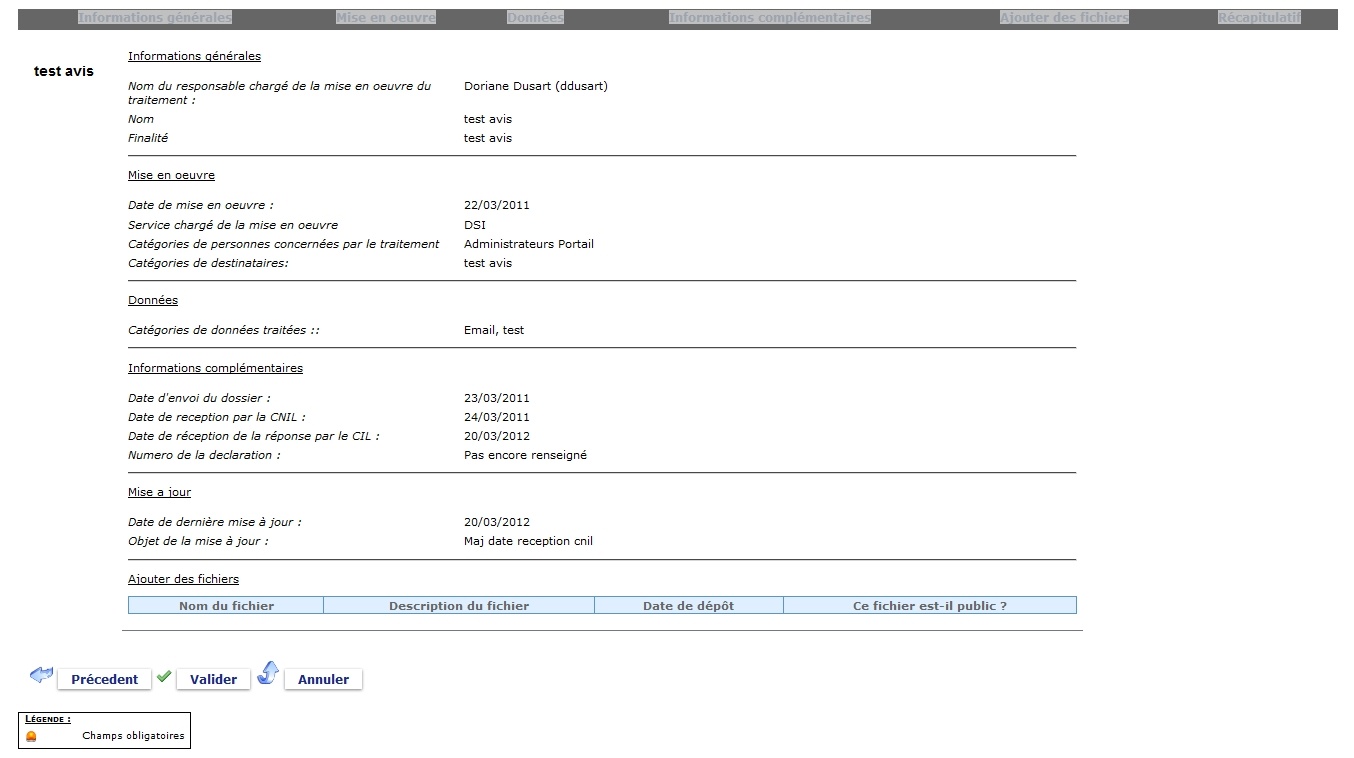Click the Description du fichier column header

click(459, 606)
